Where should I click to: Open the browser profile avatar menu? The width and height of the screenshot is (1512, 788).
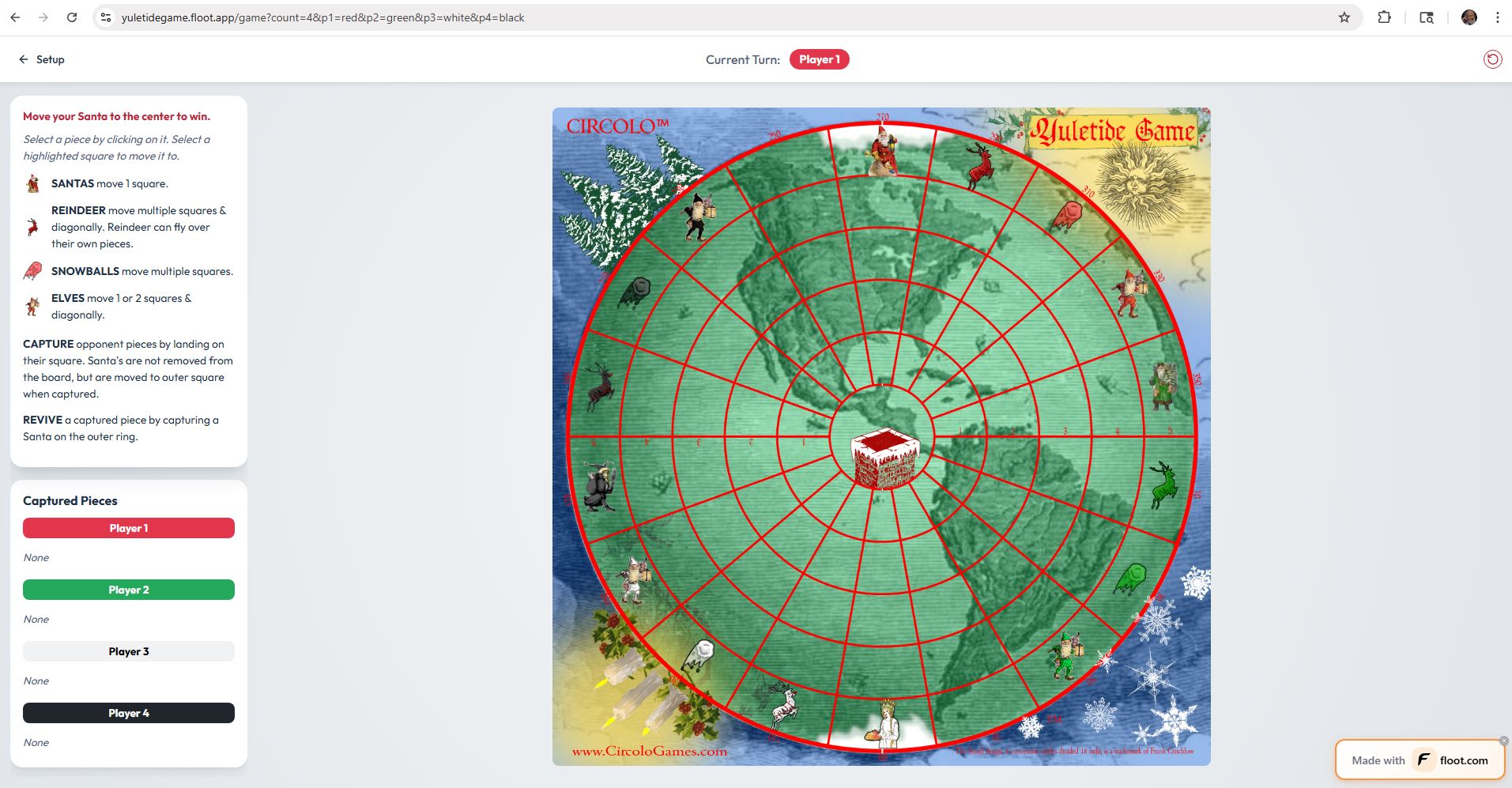tap(1468, 17)
